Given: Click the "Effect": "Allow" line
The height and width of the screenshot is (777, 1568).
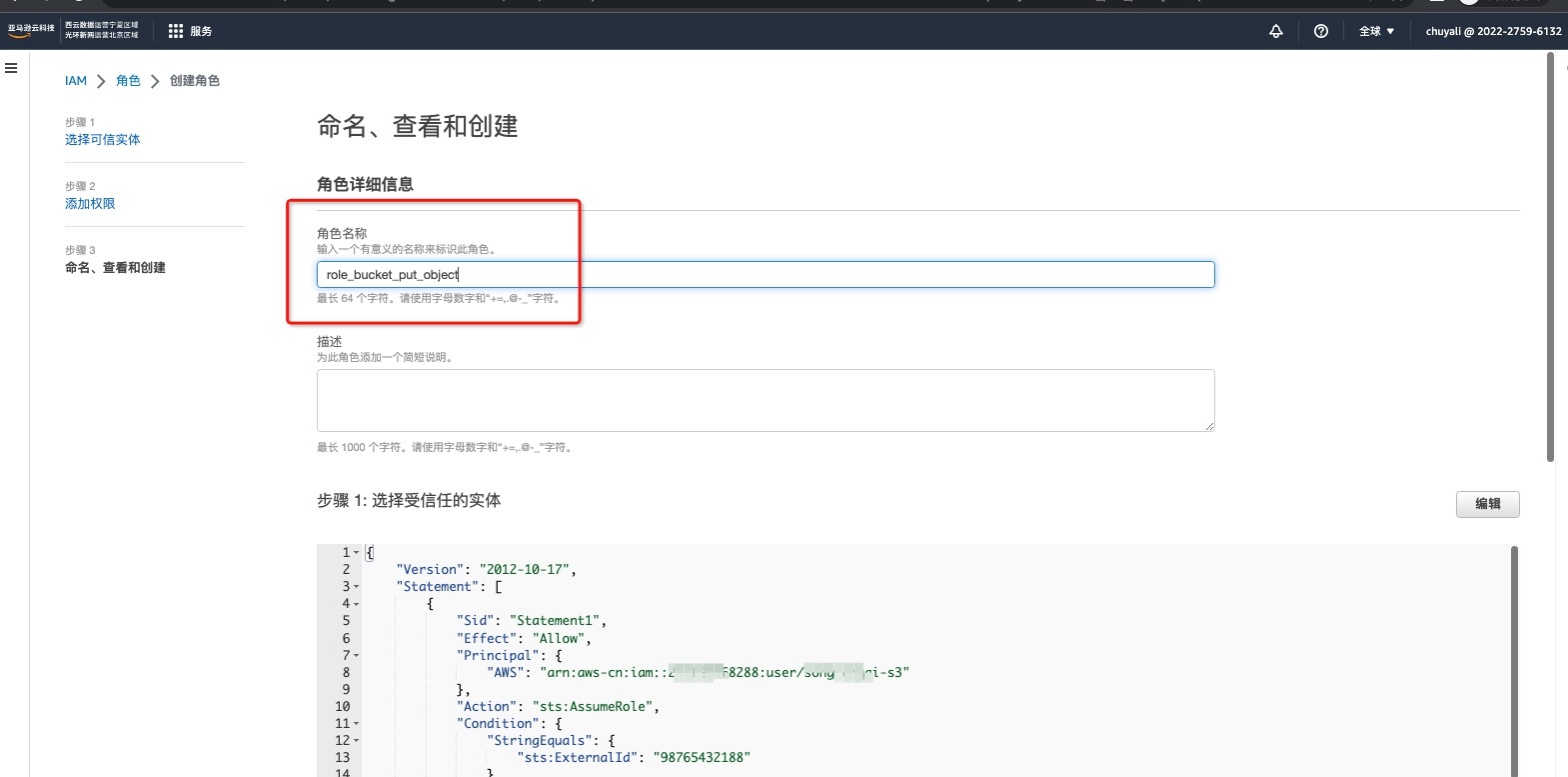Looking at the screenshot, I should tap(524, 638).
